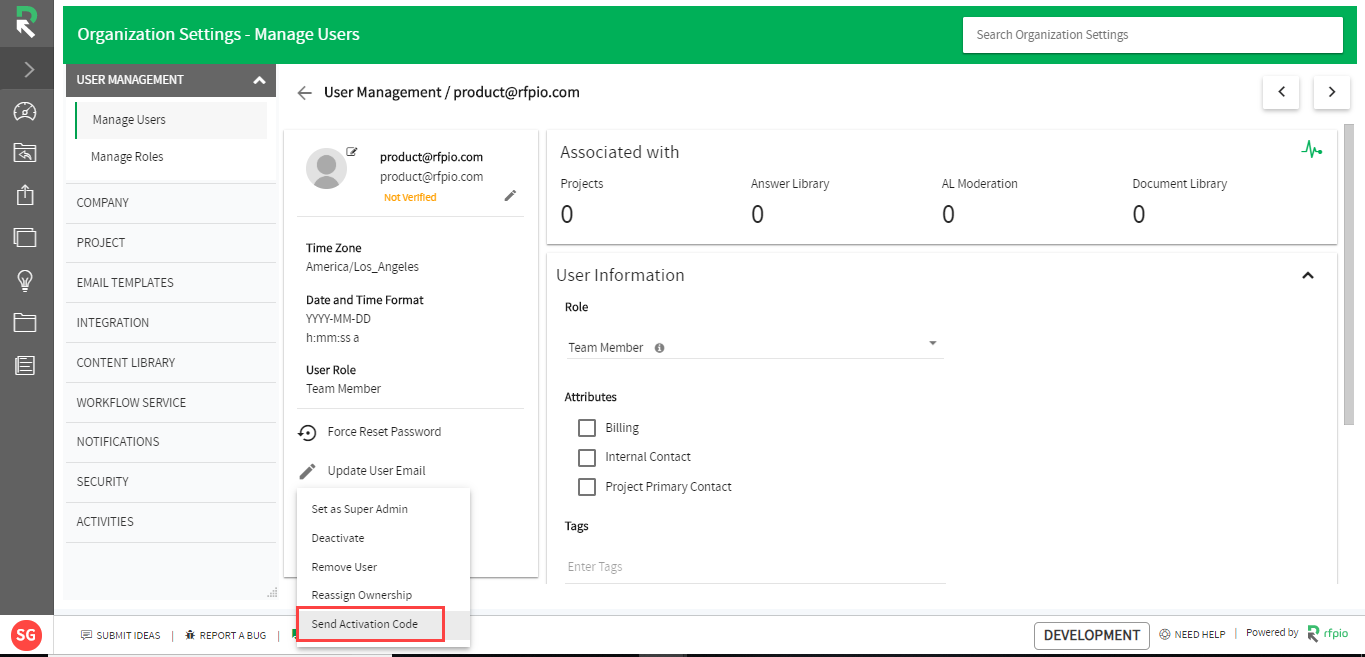1365x657 pixels.
Task: Click the REPORT A BUG link
Action: pyautogui.click(x=233, y=636)
